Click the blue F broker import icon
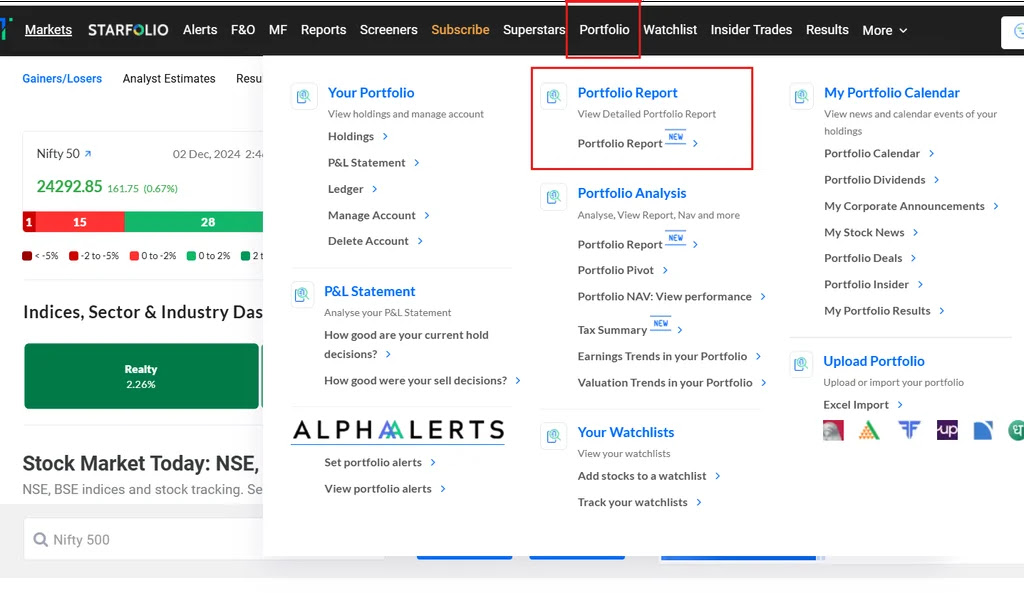 908,429
